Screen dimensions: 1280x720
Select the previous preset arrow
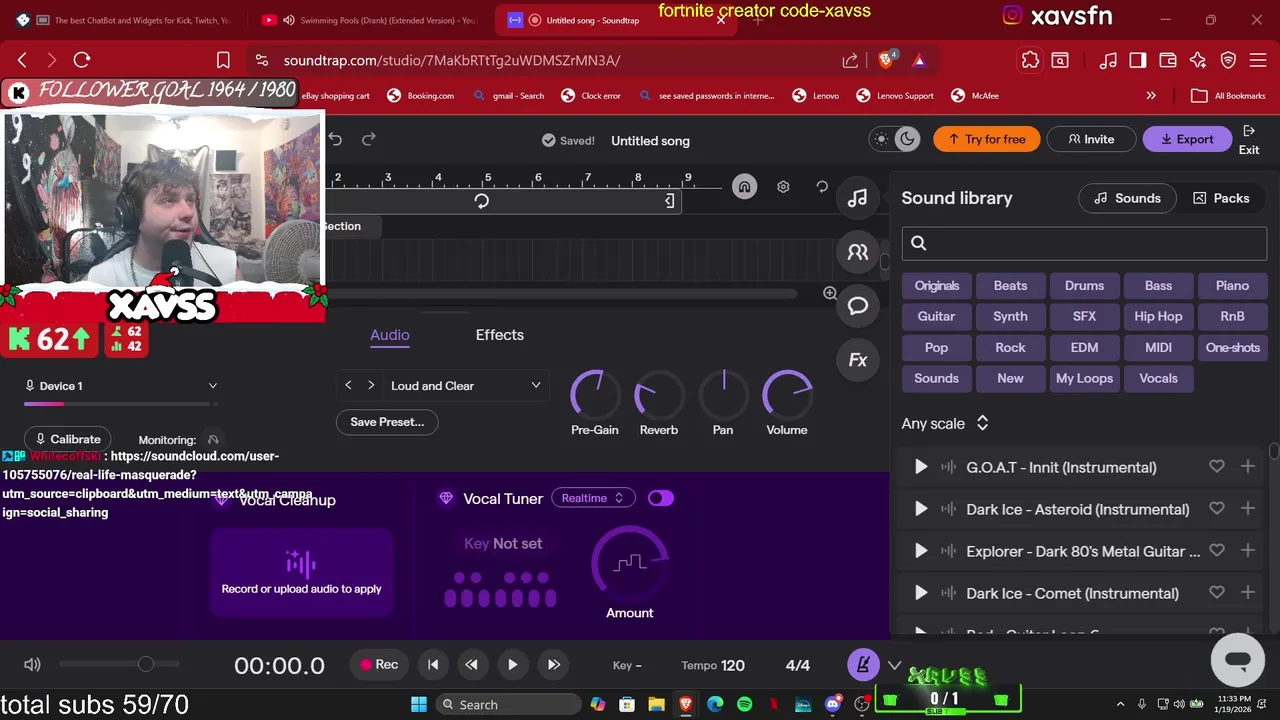tap(348, 386)
